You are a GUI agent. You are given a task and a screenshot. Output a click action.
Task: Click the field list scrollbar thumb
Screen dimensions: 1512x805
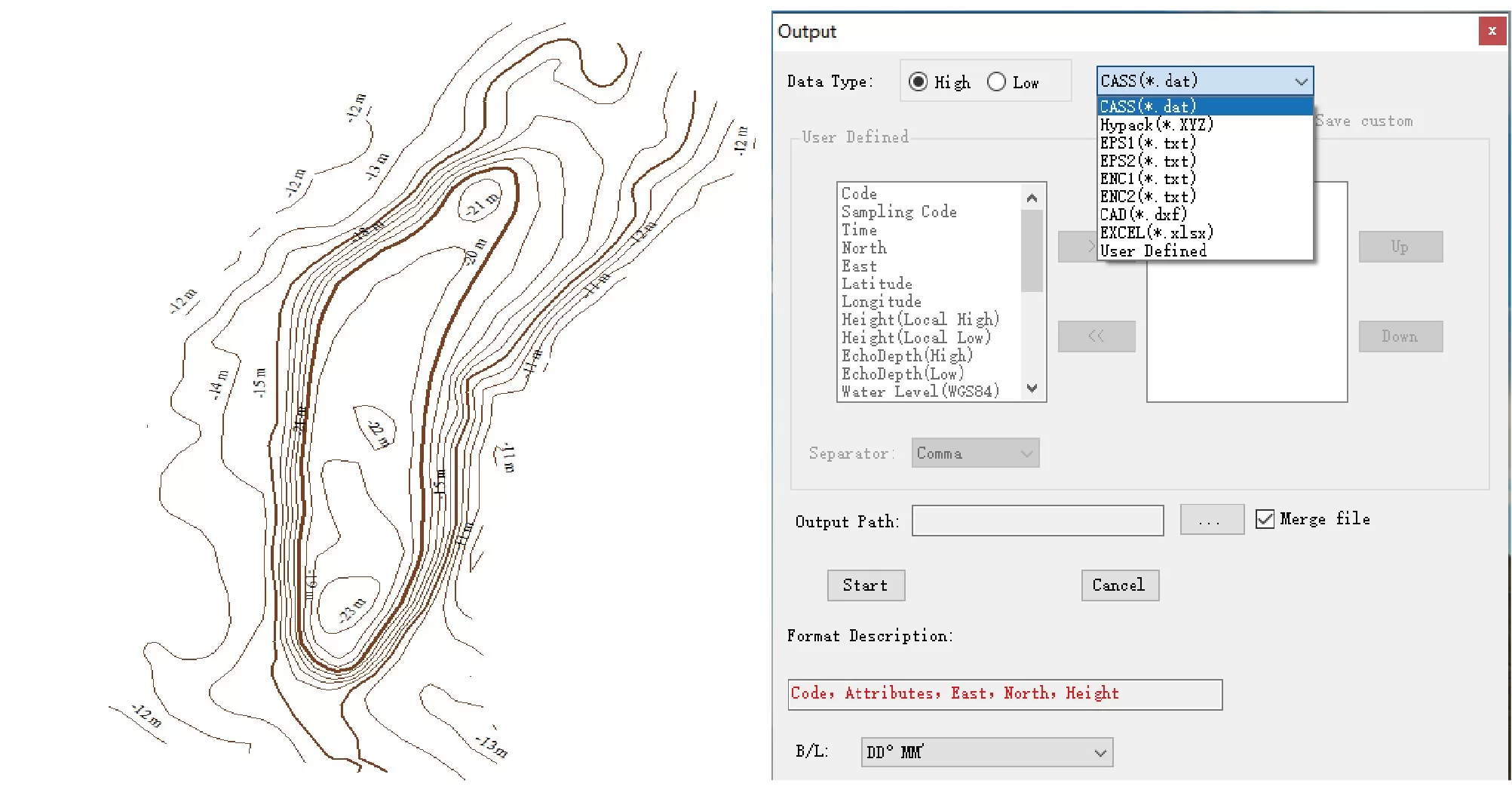[x=1032, y=250]
